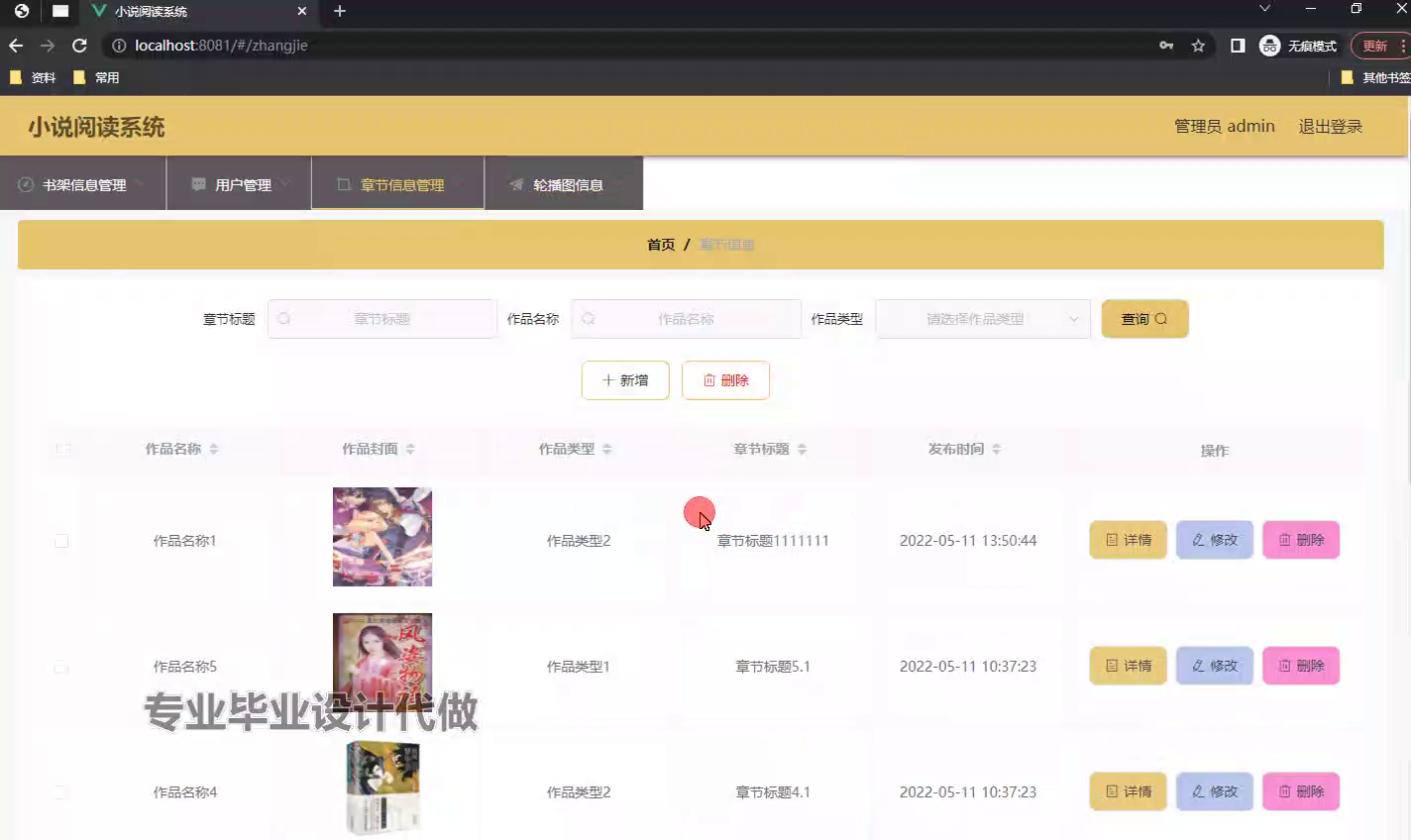Open the saved passwords key icon
Viewport: 1411px width, 840px height.
[x=1166, y=46]
